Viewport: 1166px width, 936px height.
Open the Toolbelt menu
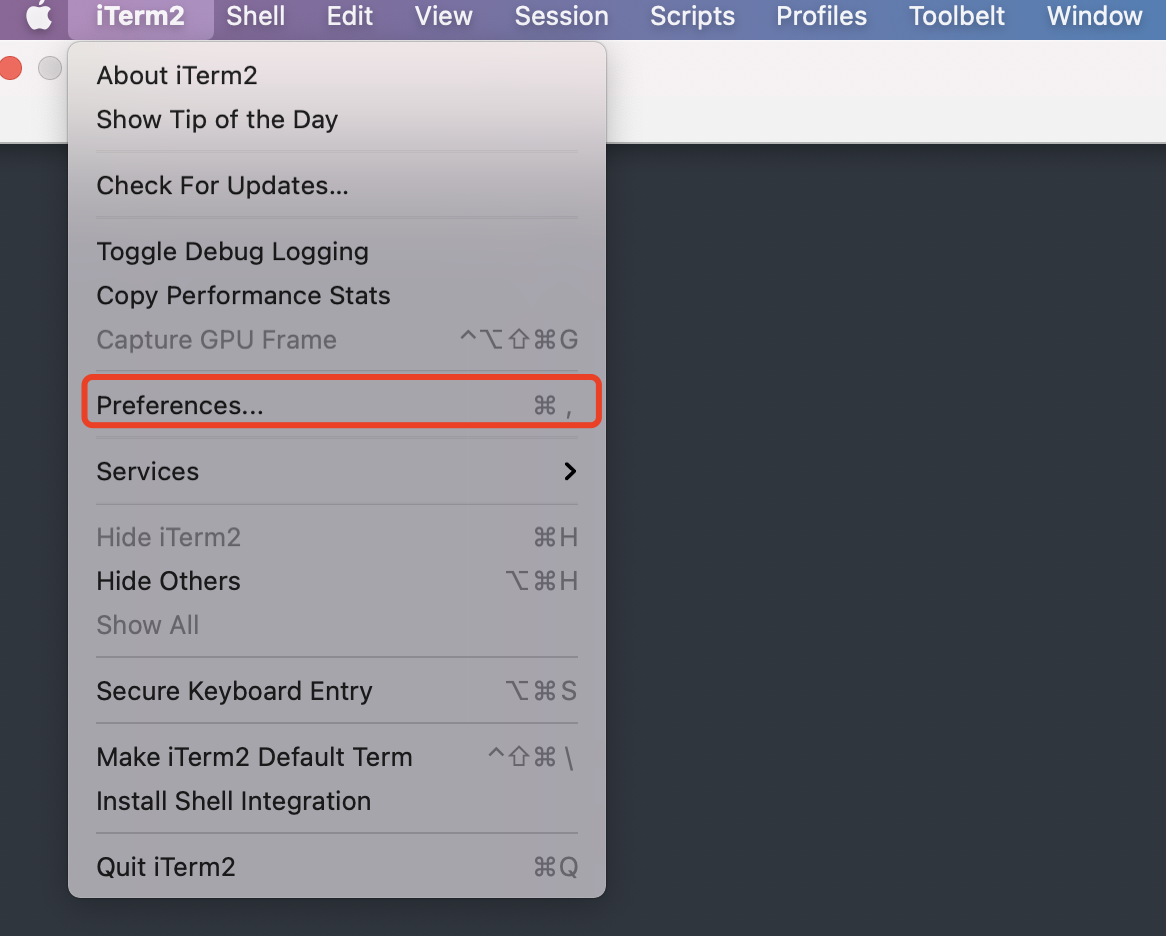[x=957, y=16]
